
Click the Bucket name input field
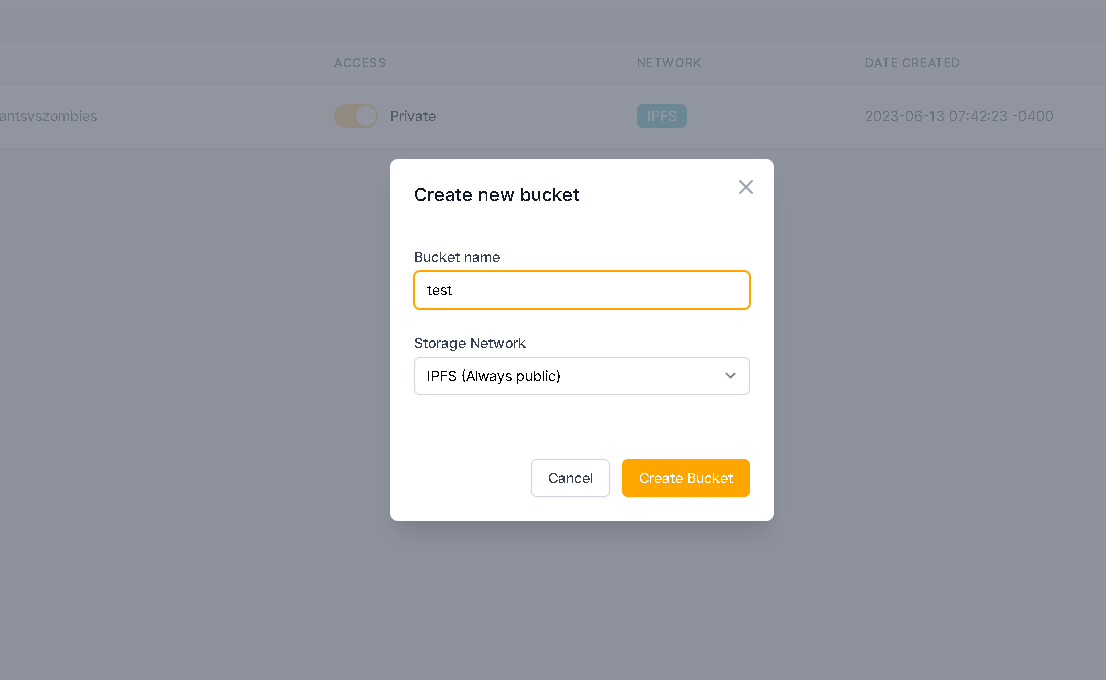click(581, 290)
